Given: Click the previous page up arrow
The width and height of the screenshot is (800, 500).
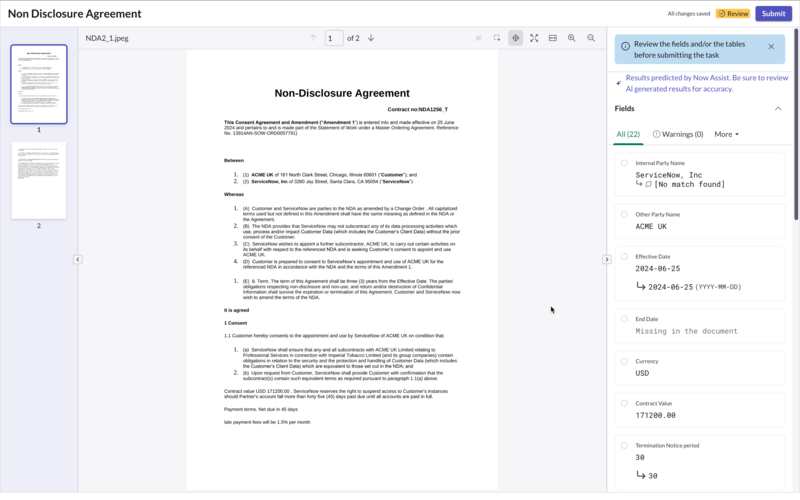Looking at the screenshot, I should point(313,38).
